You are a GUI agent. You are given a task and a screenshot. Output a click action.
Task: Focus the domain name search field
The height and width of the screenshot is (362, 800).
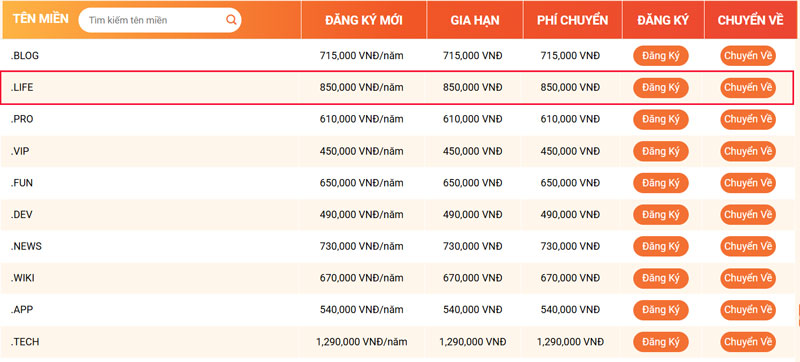click(160, 20)
